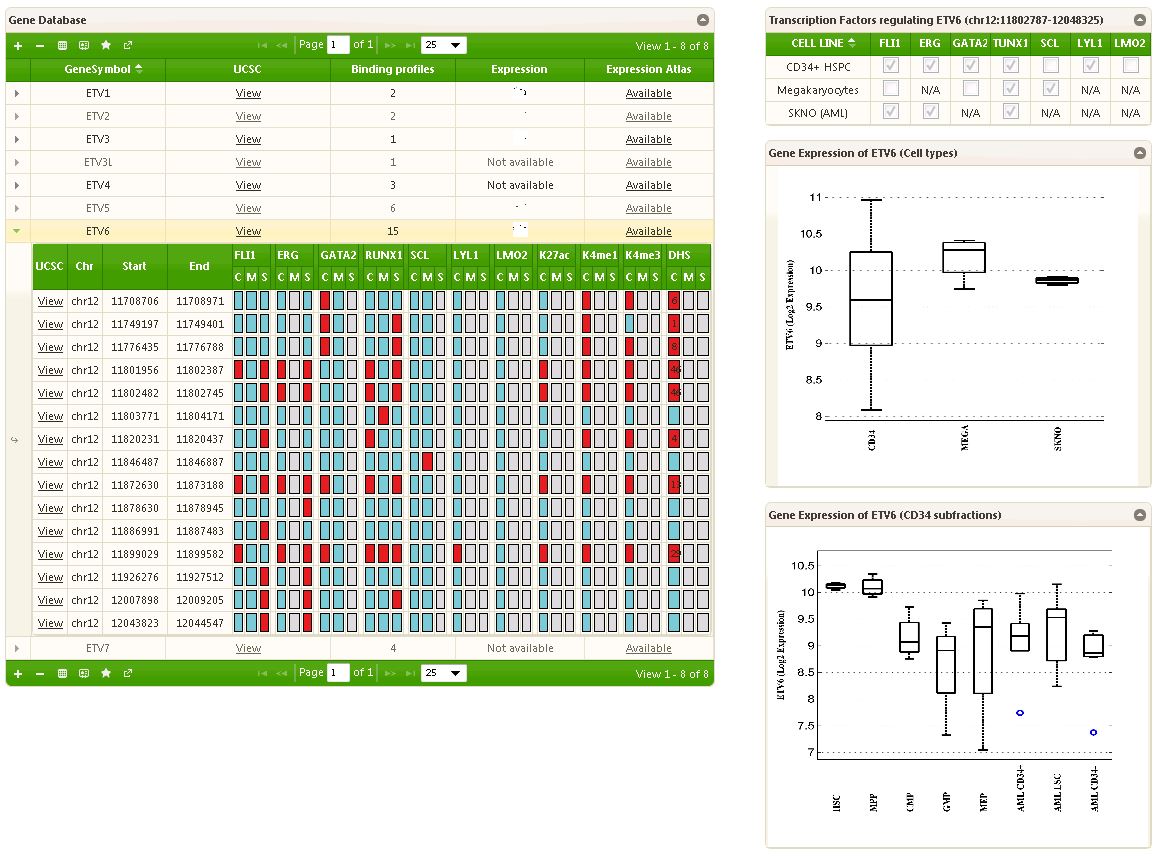Open the Expression Atlas link for ETV4
Screen dimensions: 1161x857
648,185
